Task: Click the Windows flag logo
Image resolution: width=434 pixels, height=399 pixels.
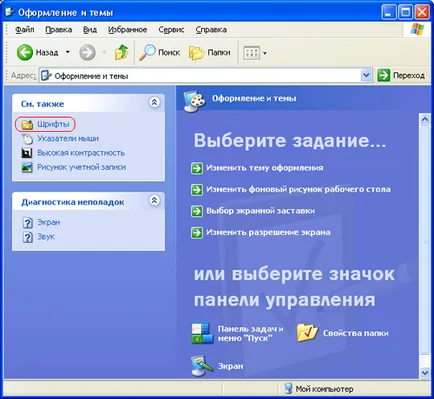Action: tap(417, 29)
